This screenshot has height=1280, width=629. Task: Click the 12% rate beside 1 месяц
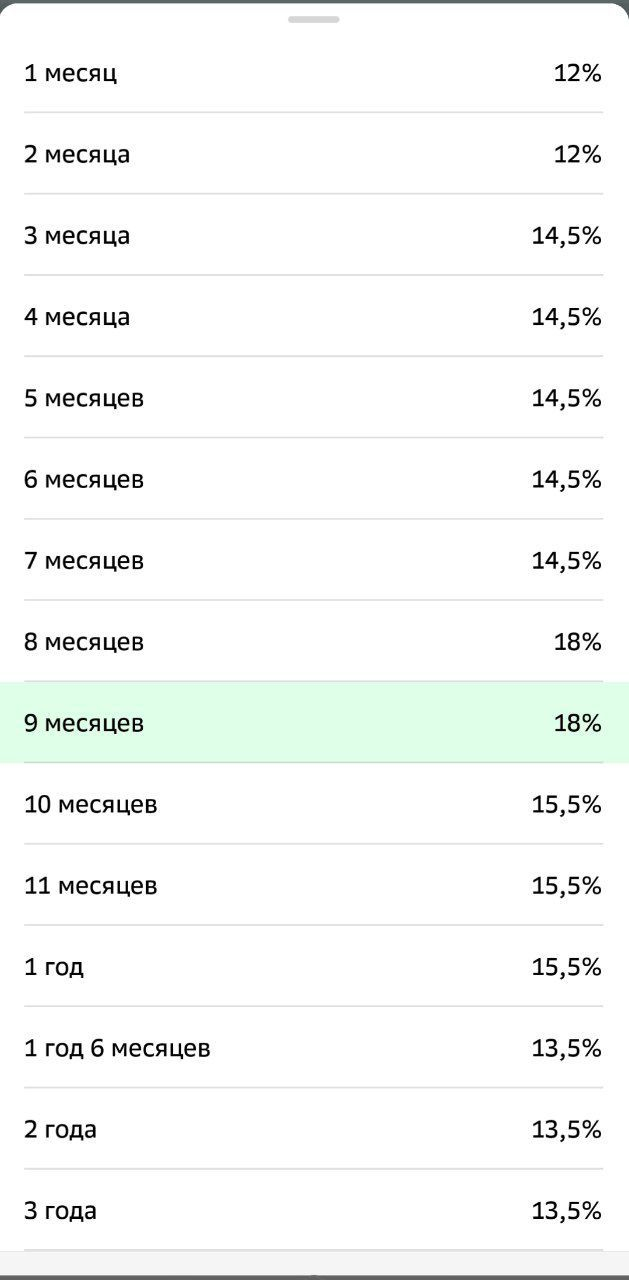(x=577, y=73)
